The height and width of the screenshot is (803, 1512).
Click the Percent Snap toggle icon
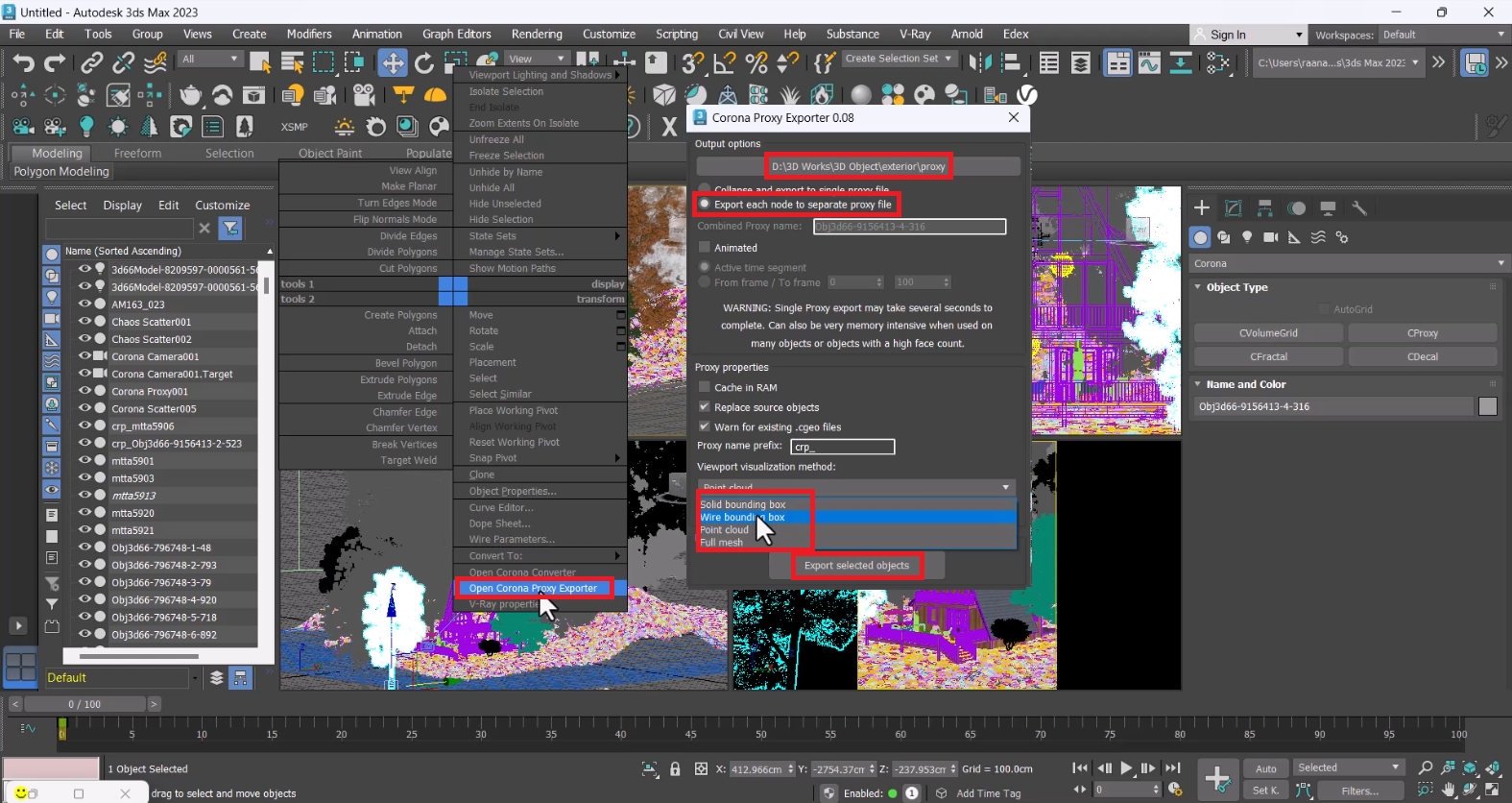pos(756,63)
